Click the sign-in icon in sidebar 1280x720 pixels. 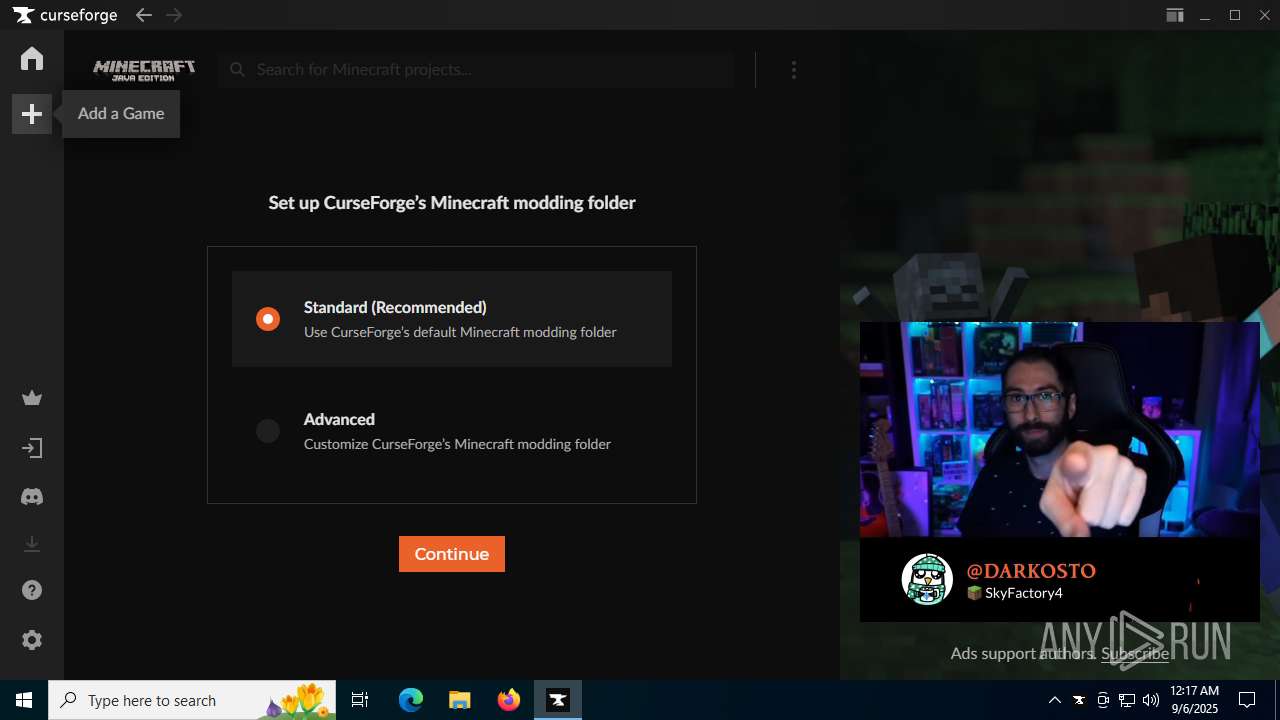(x=32, y=448)
